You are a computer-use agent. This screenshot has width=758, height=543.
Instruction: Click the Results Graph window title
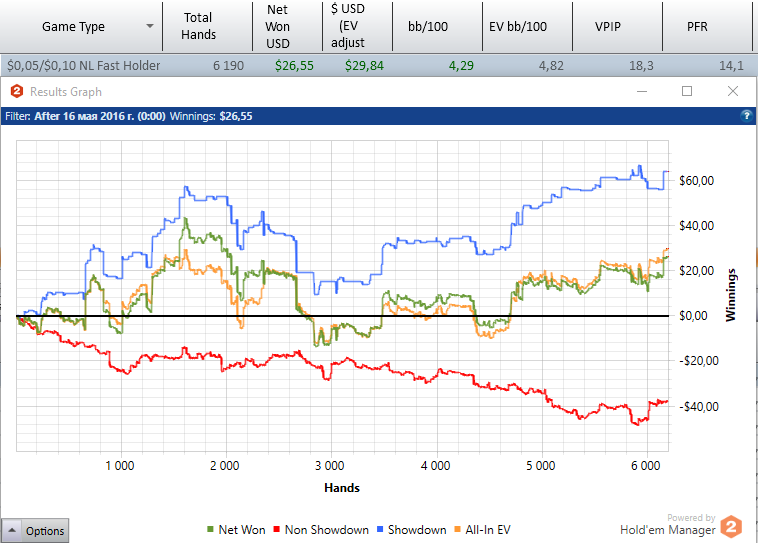(x=66, y=91)
